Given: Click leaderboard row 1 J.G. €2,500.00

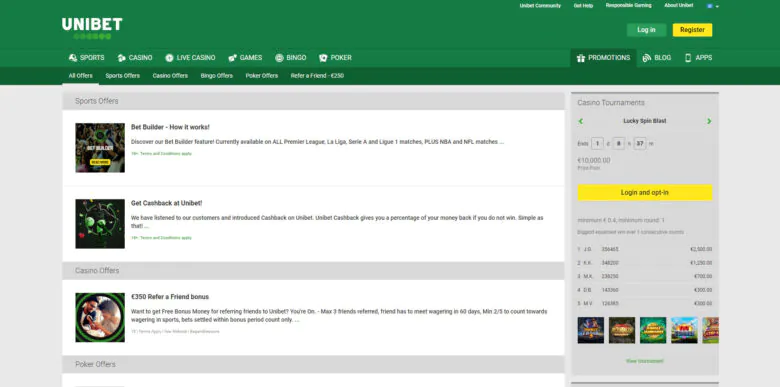Looking at the screenshot, I should 645,249.
